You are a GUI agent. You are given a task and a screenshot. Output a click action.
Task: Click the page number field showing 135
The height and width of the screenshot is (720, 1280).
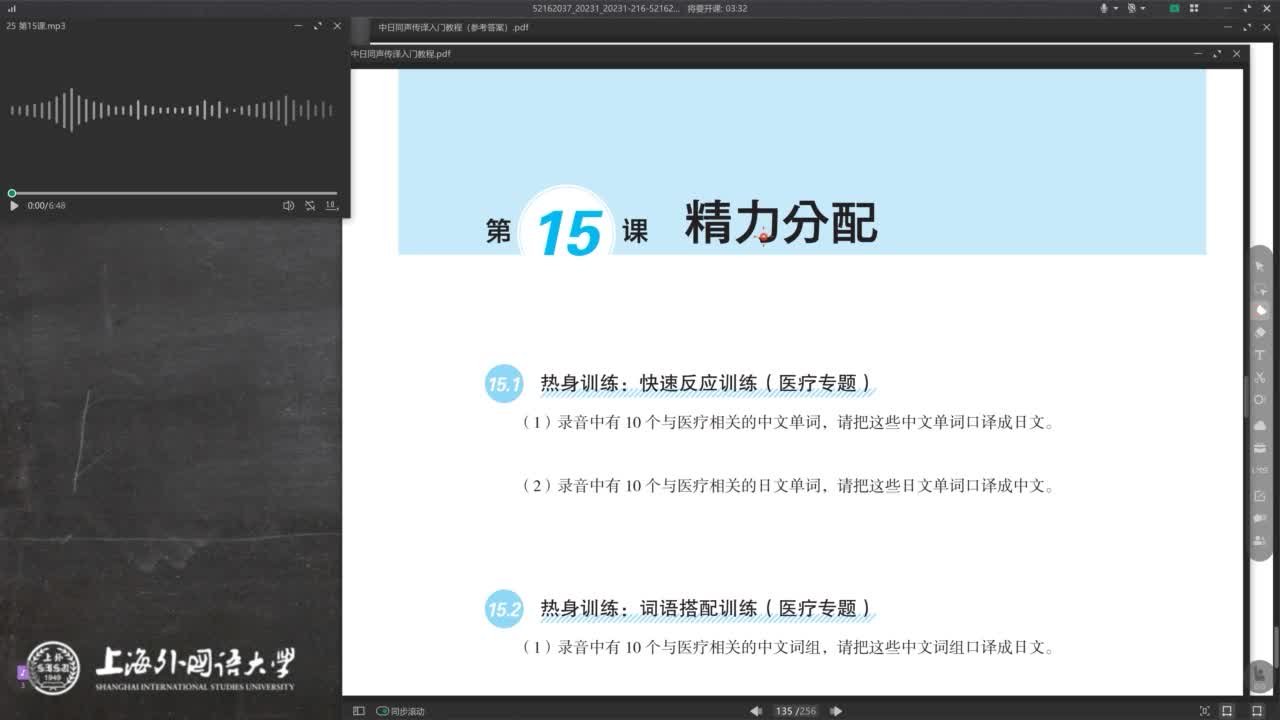784,711
